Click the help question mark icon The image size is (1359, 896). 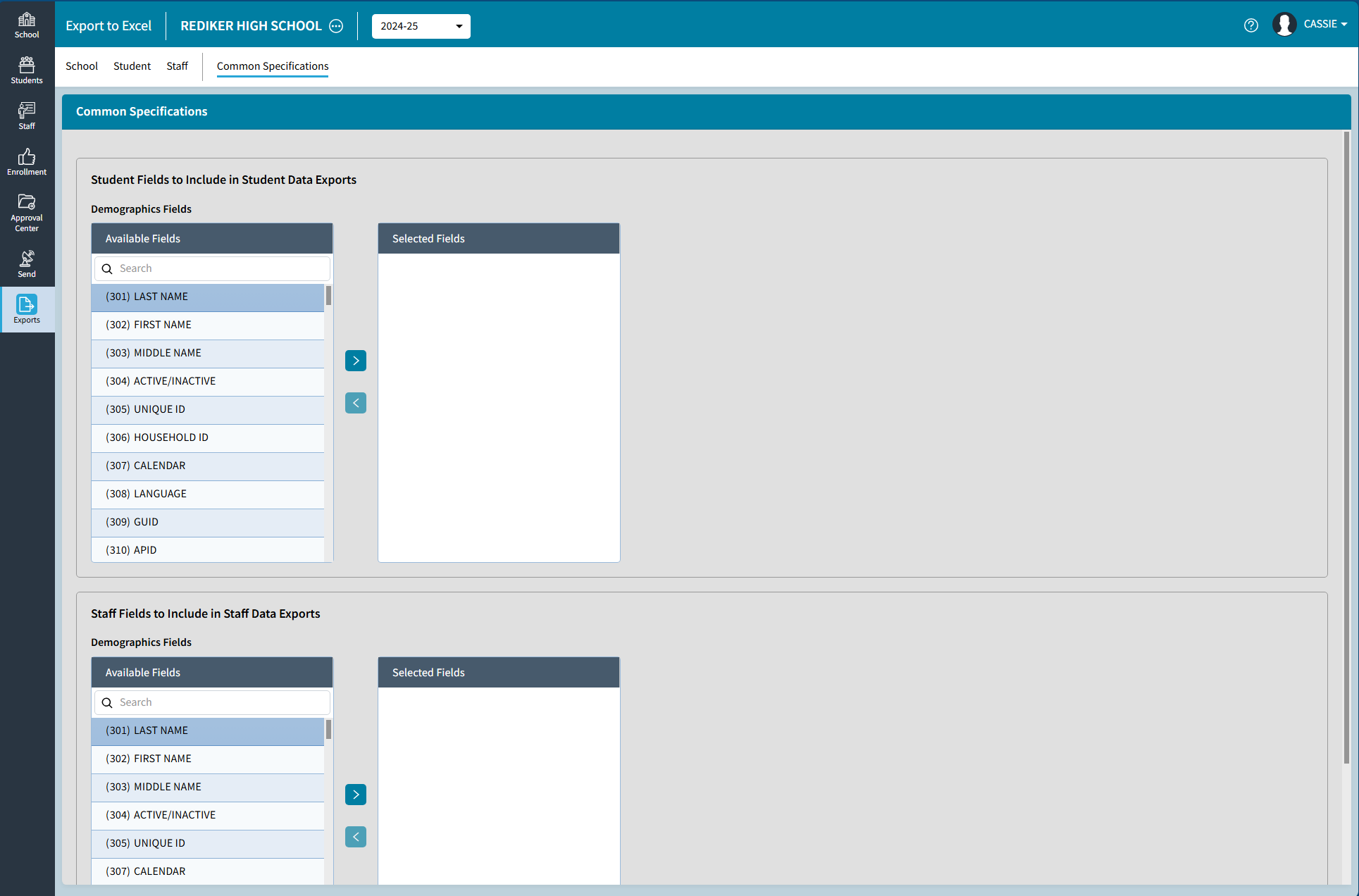1251,26
